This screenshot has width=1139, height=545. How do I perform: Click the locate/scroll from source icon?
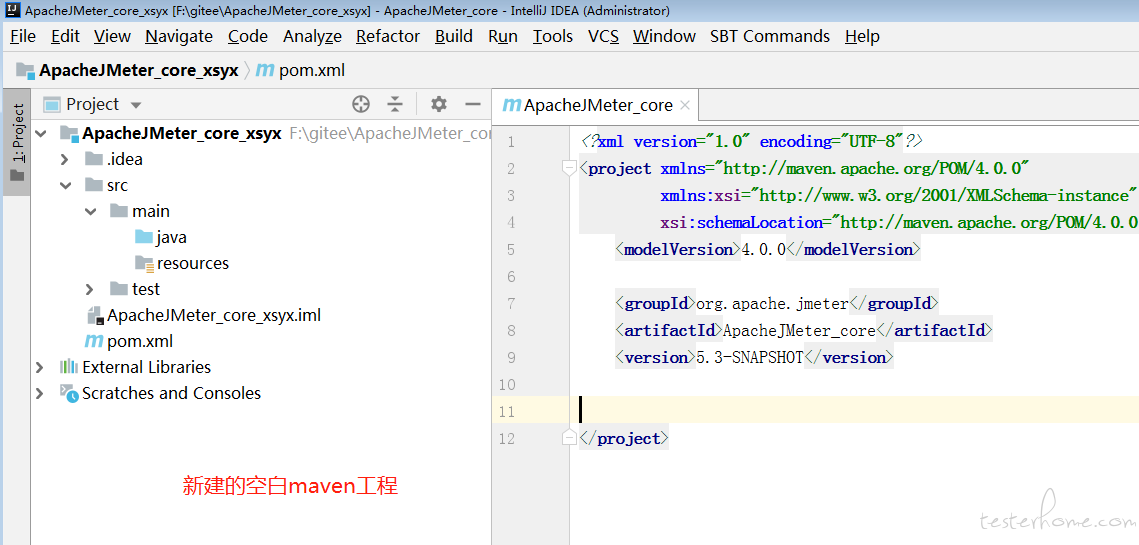coord(361,105)
